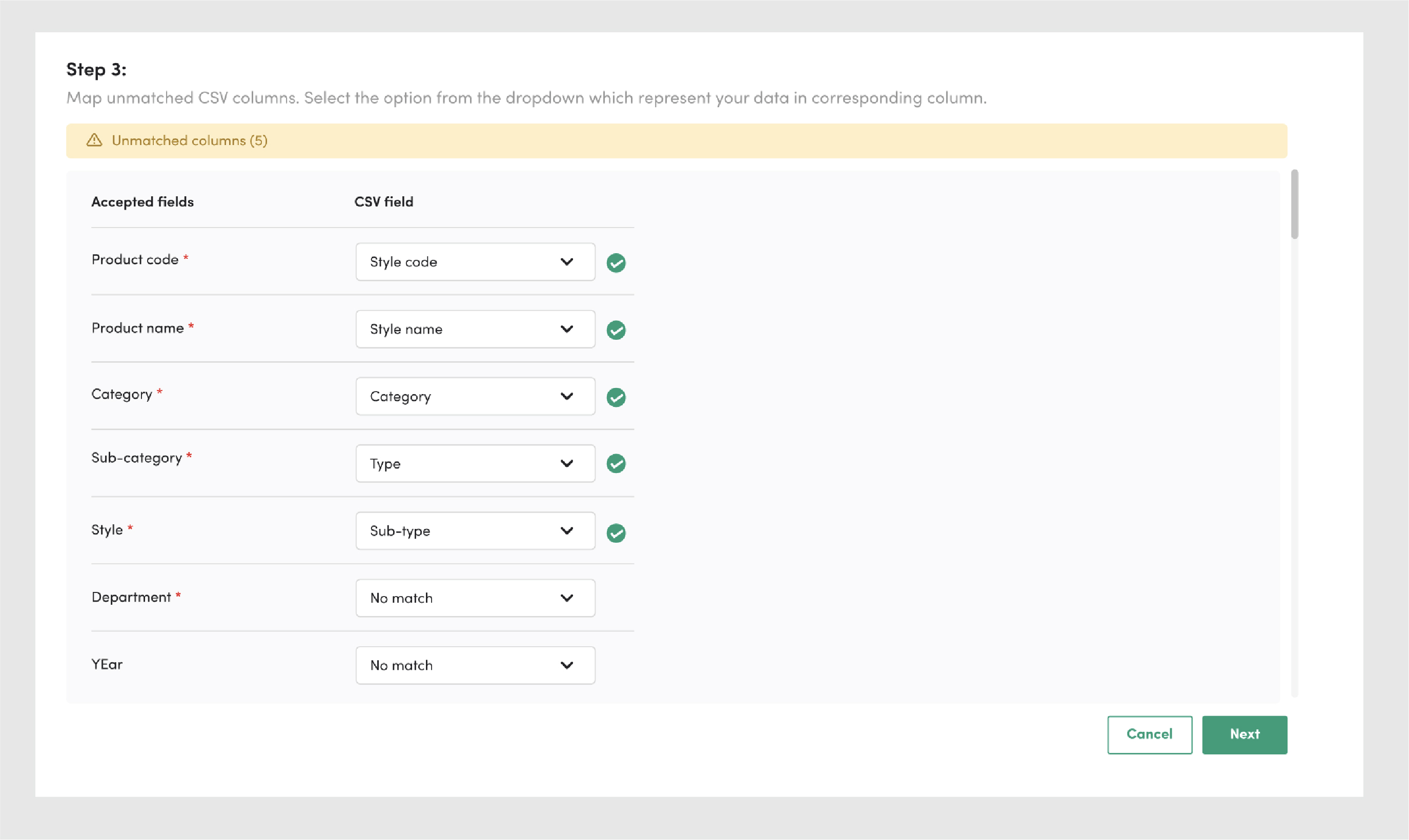Click green checkmark beside Style code

tap(616, 262)
